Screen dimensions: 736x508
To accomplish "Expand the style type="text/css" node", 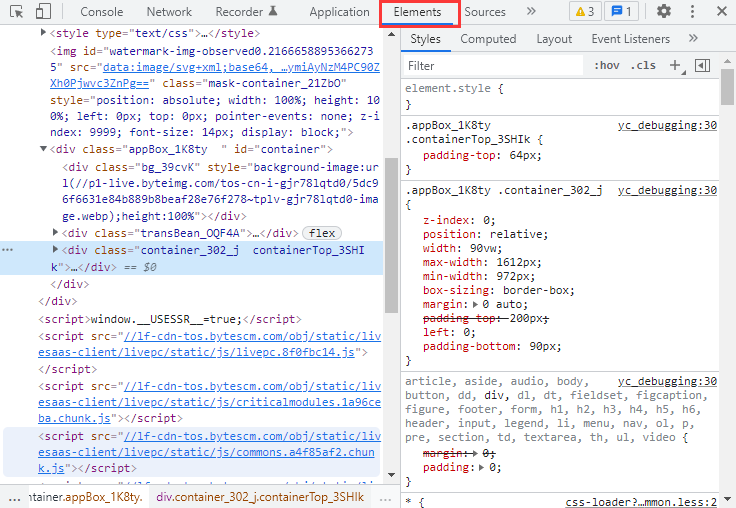I will [43, 32].
